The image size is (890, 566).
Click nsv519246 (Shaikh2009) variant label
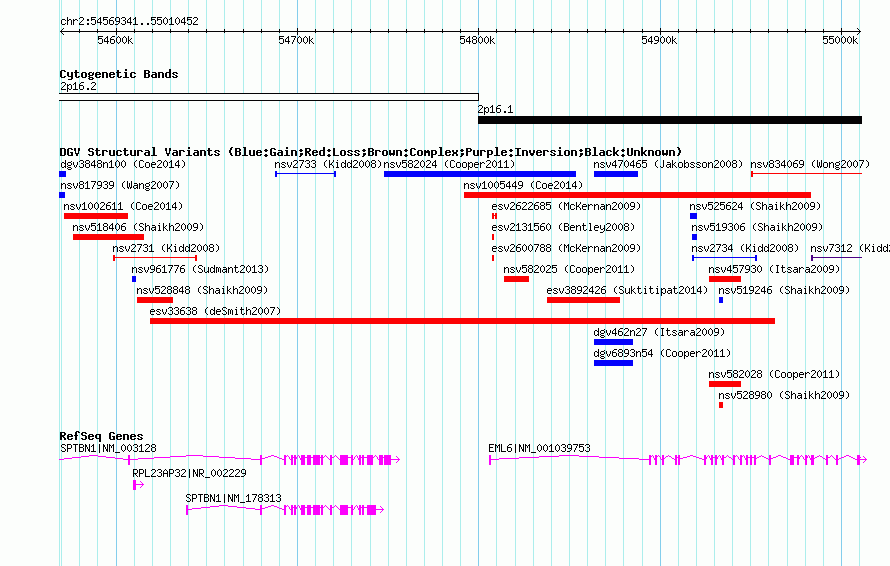tap(784, 290)
